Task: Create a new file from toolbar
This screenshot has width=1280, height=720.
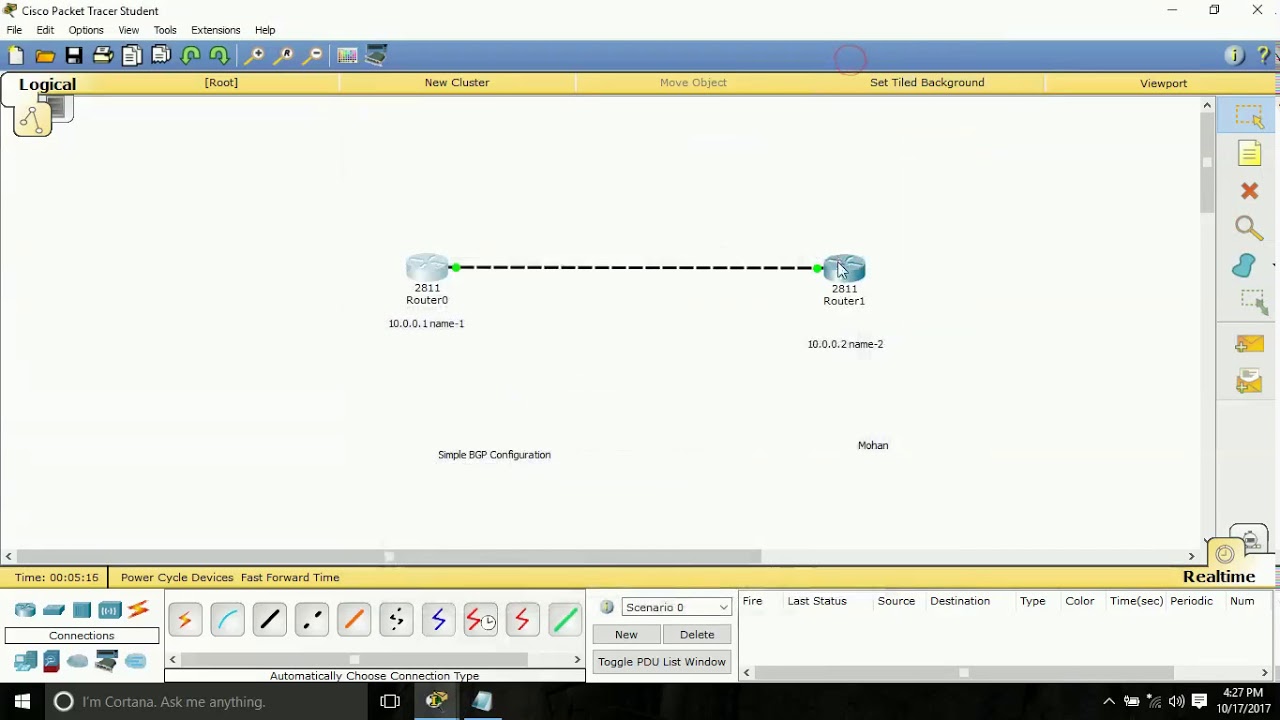Action: tap(16, 56)
